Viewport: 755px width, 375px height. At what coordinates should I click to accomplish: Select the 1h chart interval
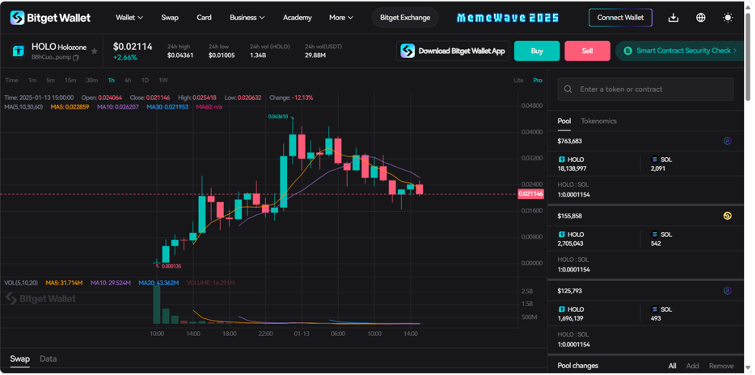[x=111, y=80]
